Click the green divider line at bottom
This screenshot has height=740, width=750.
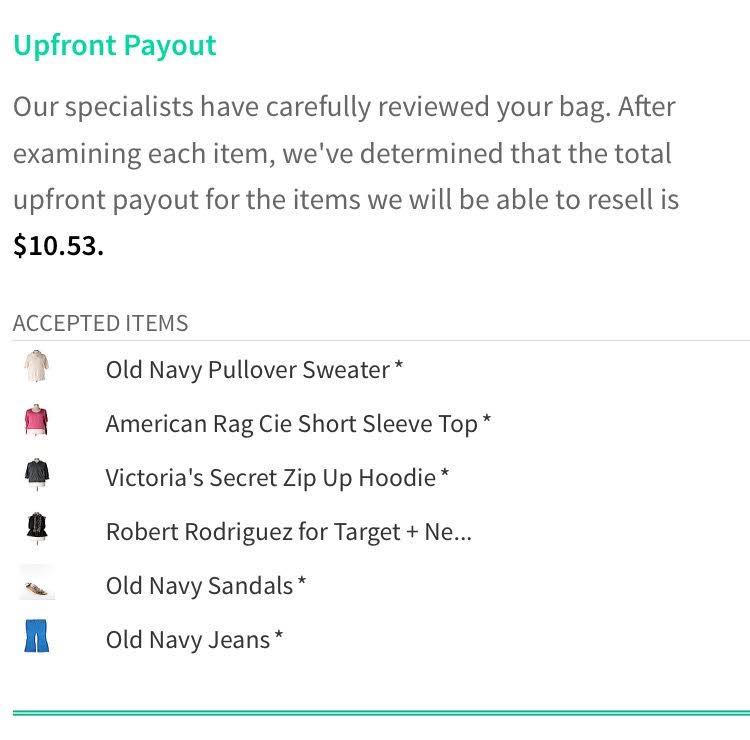pyautogui.click(x=380, y=713)
